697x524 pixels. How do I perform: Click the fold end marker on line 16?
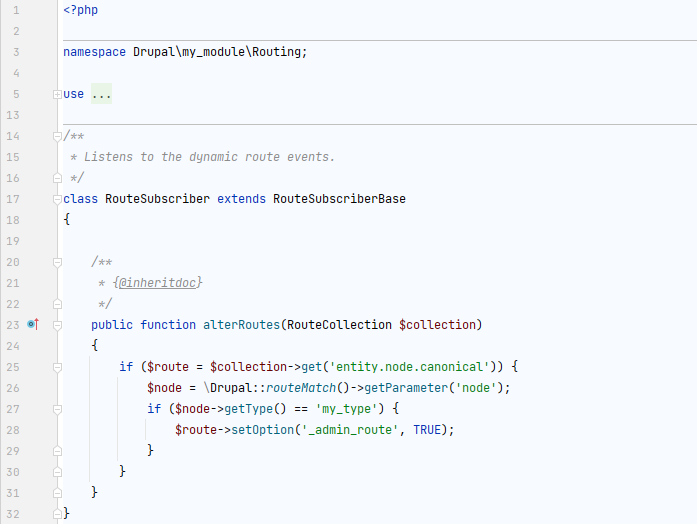(57, 178)
